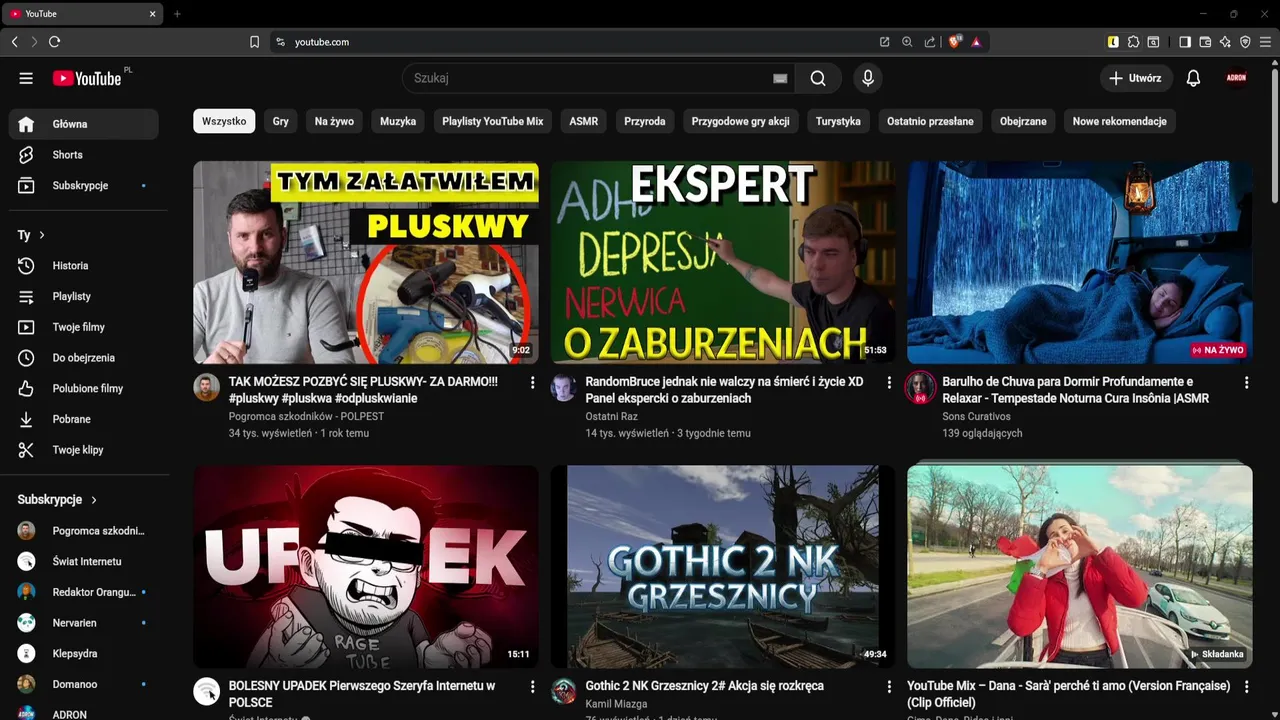Play the TYM ZAŁATWIŁEM PLUSKWY thumbnail
Screen dimensions: 1280x720
(366, 262)
